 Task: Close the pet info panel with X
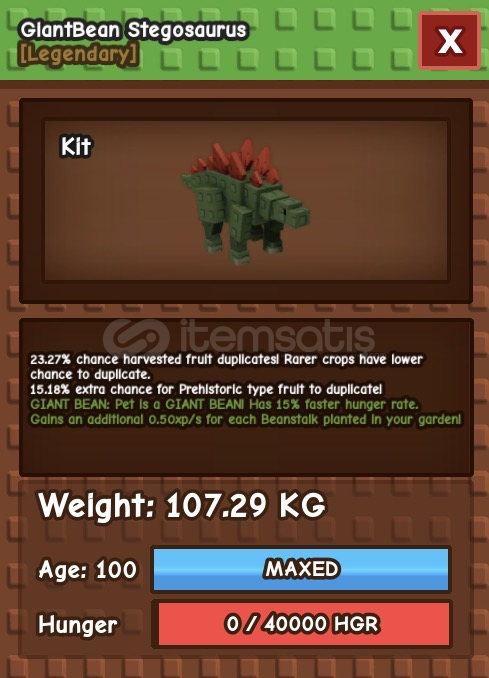coord(450,41)
